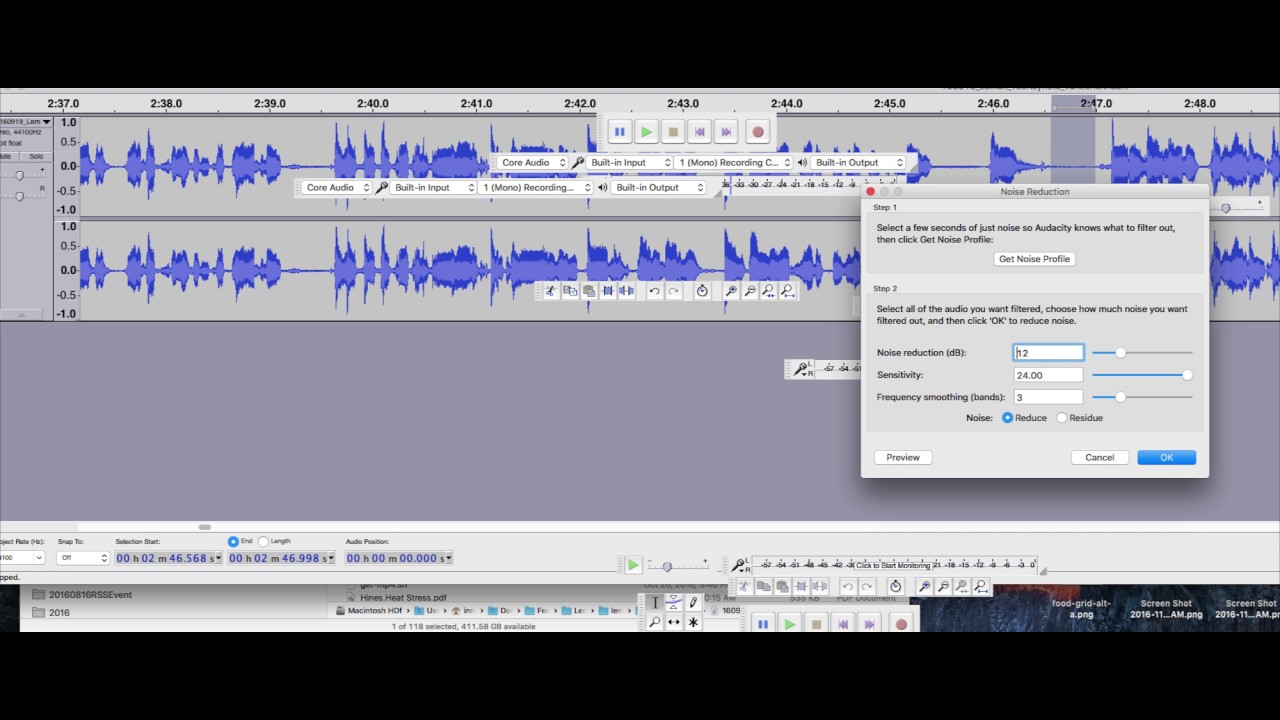Pause playback in the upper transport toolbar
The image size is (1280, 720).
[x=619, y=131]
